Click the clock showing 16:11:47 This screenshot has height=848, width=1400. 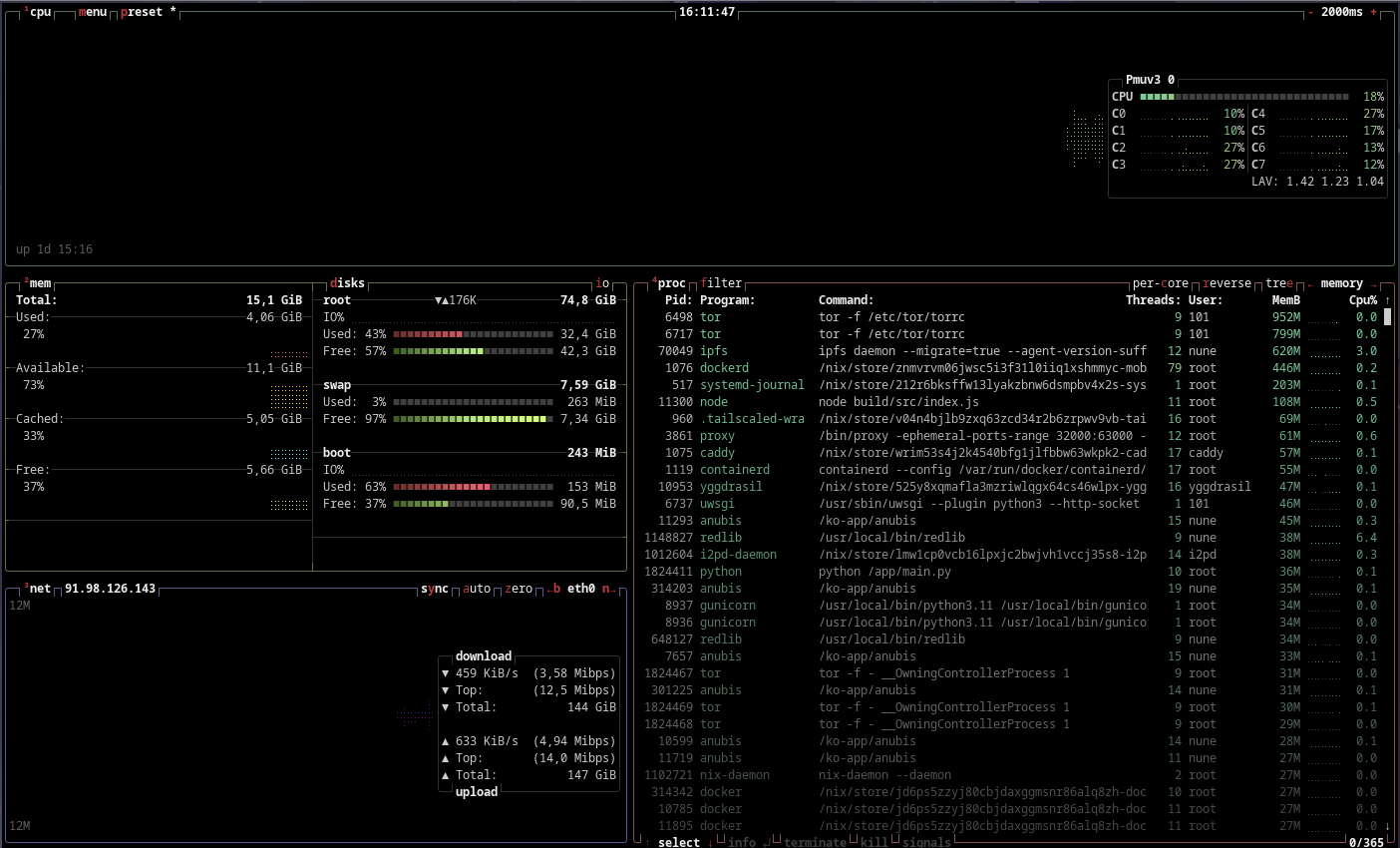[707, 12]
